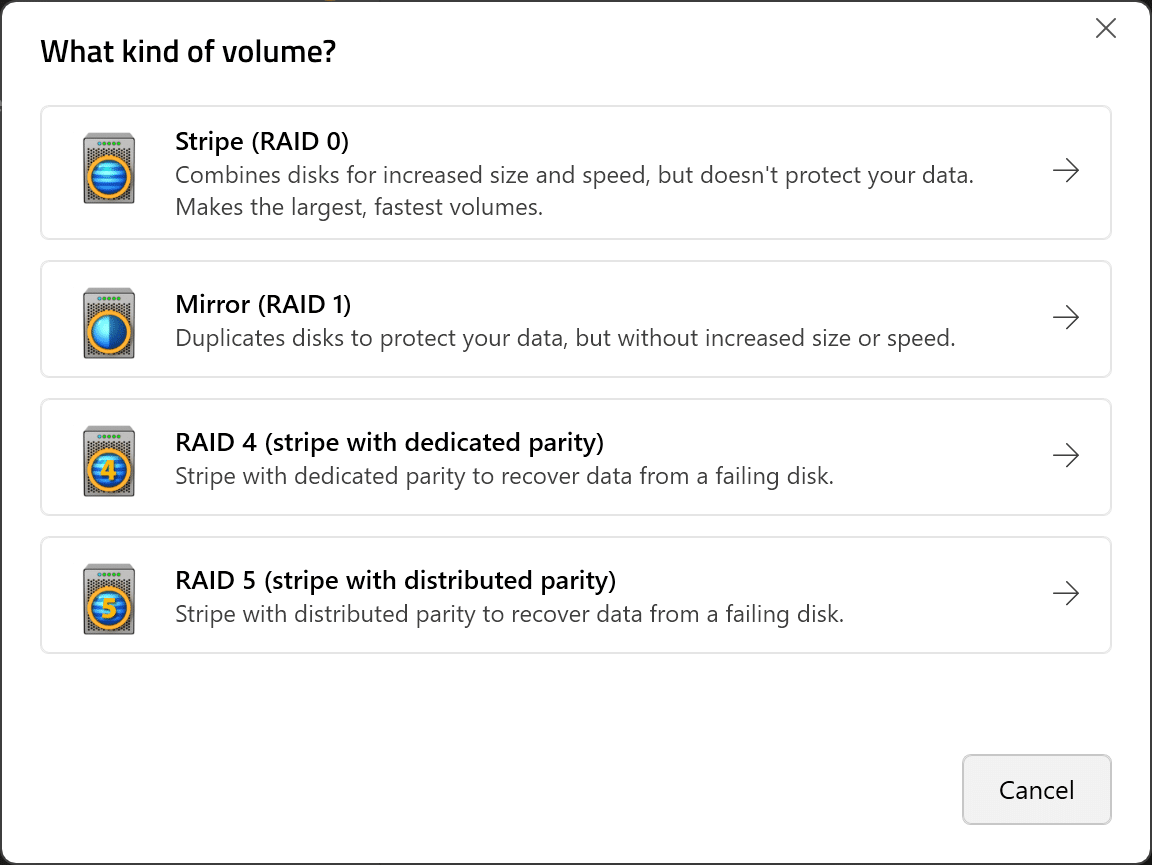Click the Stripe RAID 0 drive icon
Viewport: 1152px width, 865px height.
click(109, 168)
